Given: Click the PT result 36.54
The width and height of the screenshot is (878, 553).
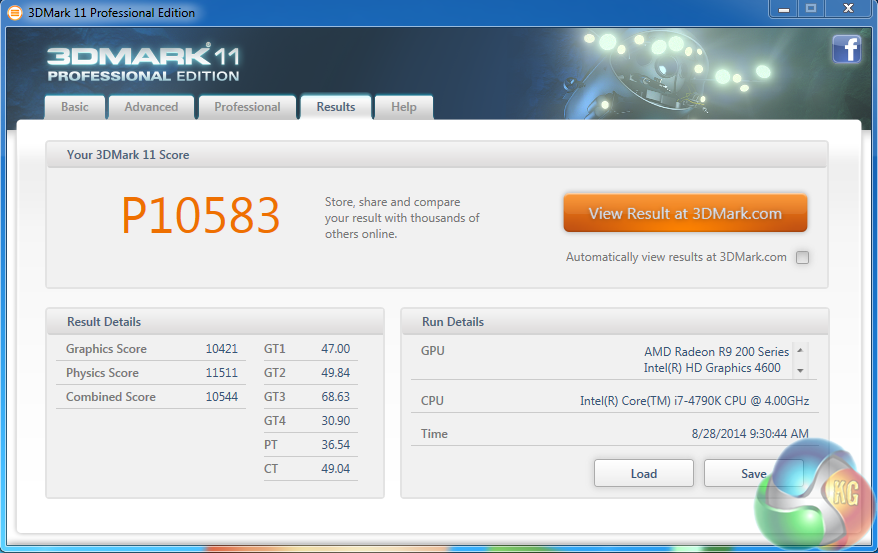Looking at the screenshot, I should 335,445.
